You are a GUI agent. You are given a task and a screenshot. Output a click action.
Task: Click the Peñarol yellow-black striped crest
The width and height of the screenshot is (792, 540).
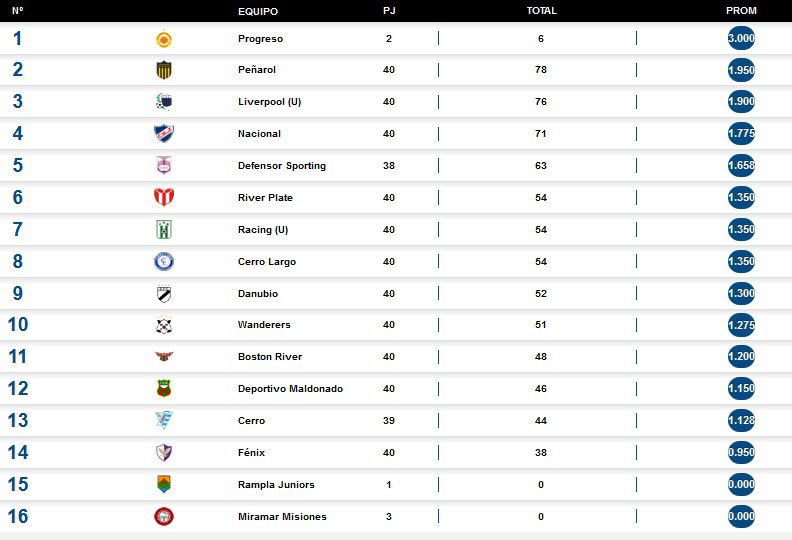tap(164, 70)
